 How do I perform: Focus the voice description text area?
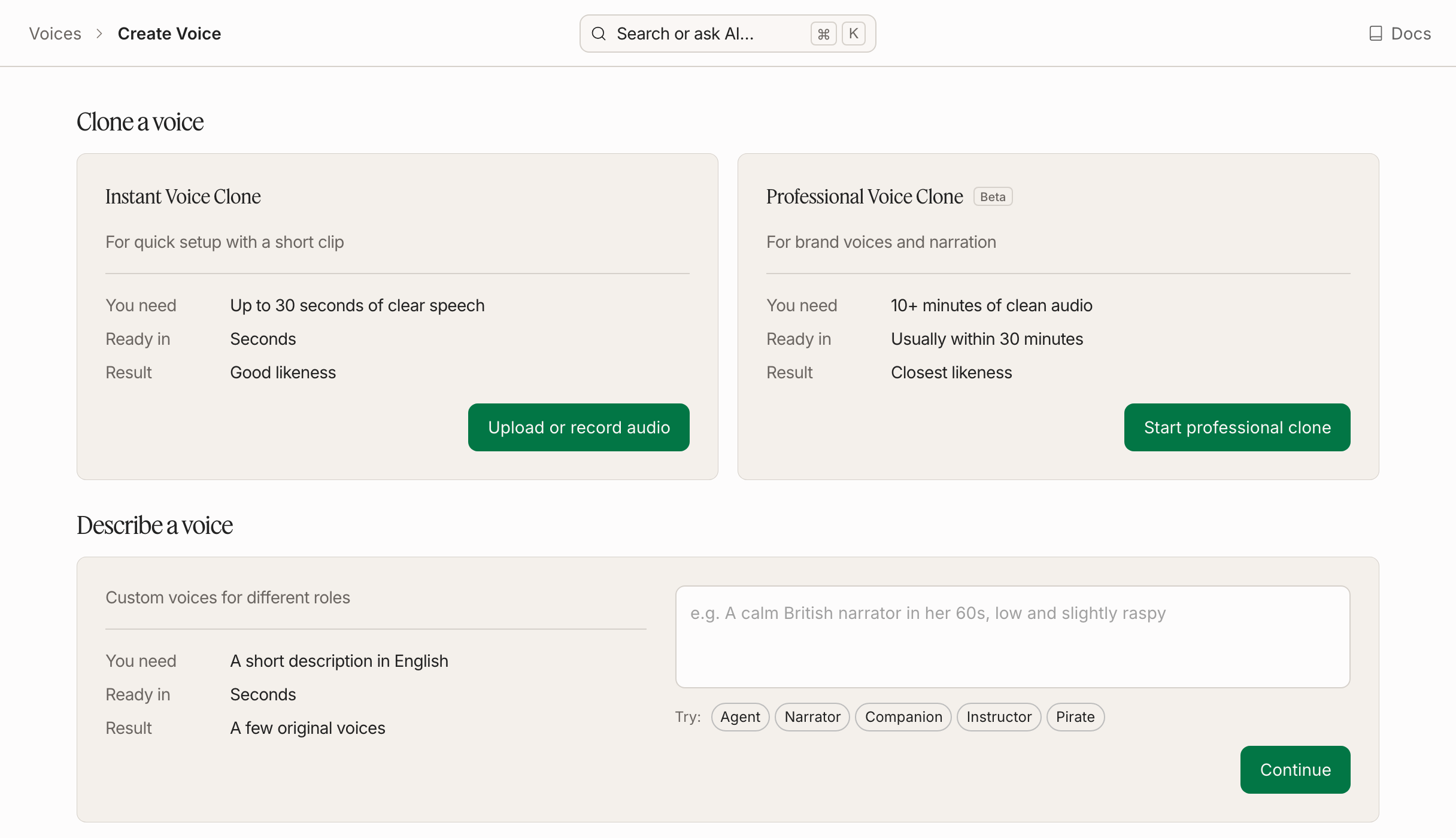point(1013,637)
